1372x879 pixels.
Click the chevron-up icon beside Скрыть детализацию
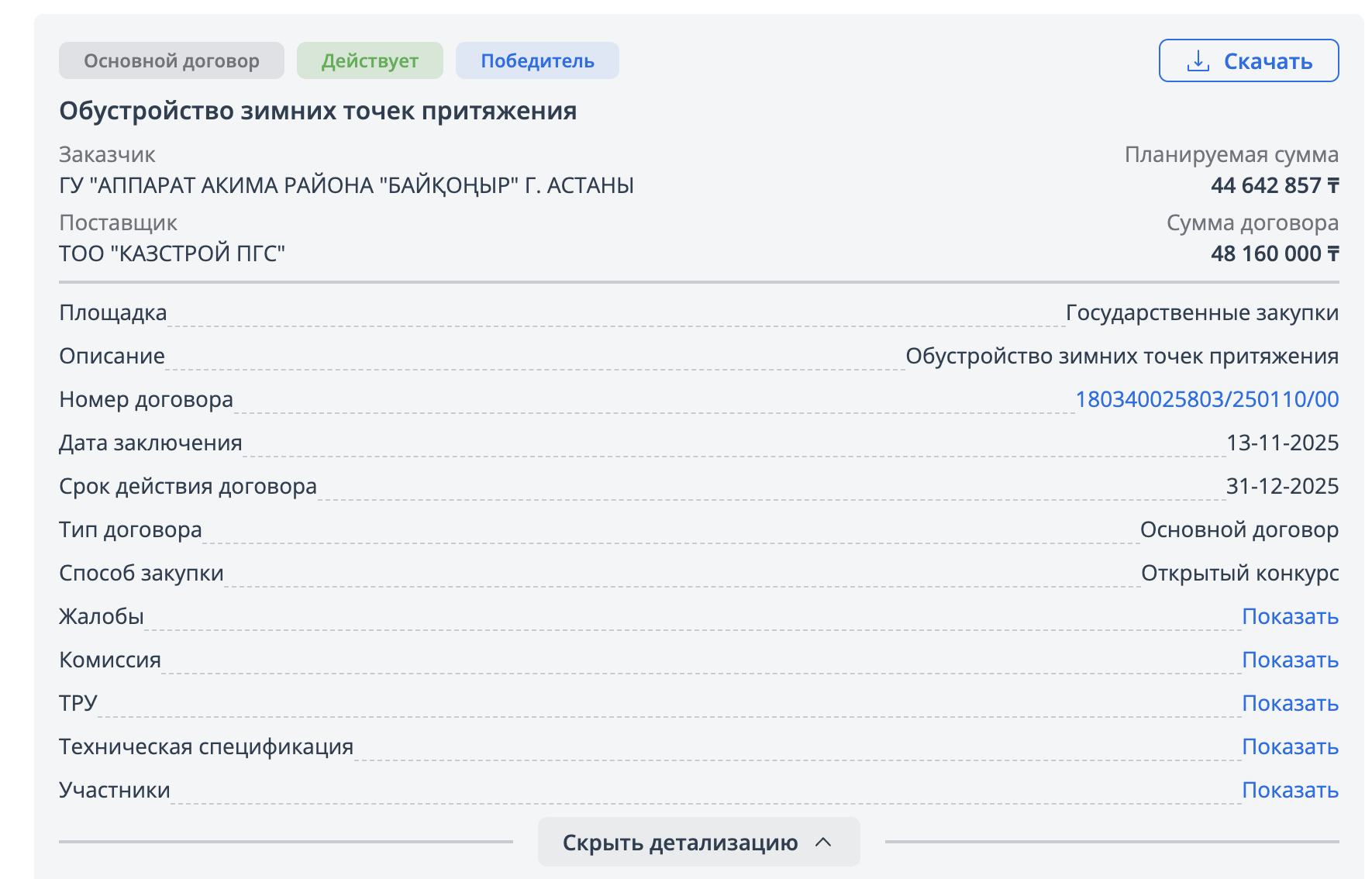tap(823, 842)
